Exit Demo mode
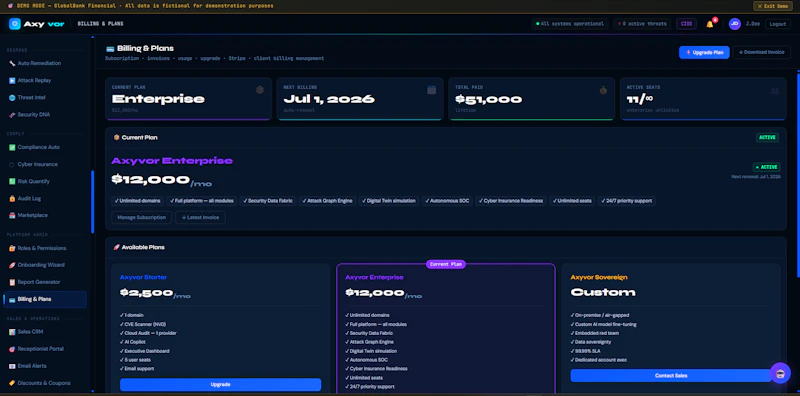The width and height of the screenshot is (800, 396). (772, 6)
